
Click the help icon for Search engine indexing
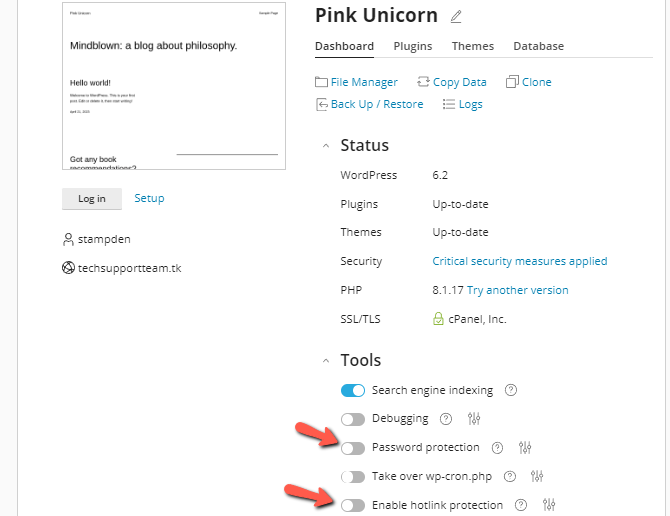pos(510,390)
